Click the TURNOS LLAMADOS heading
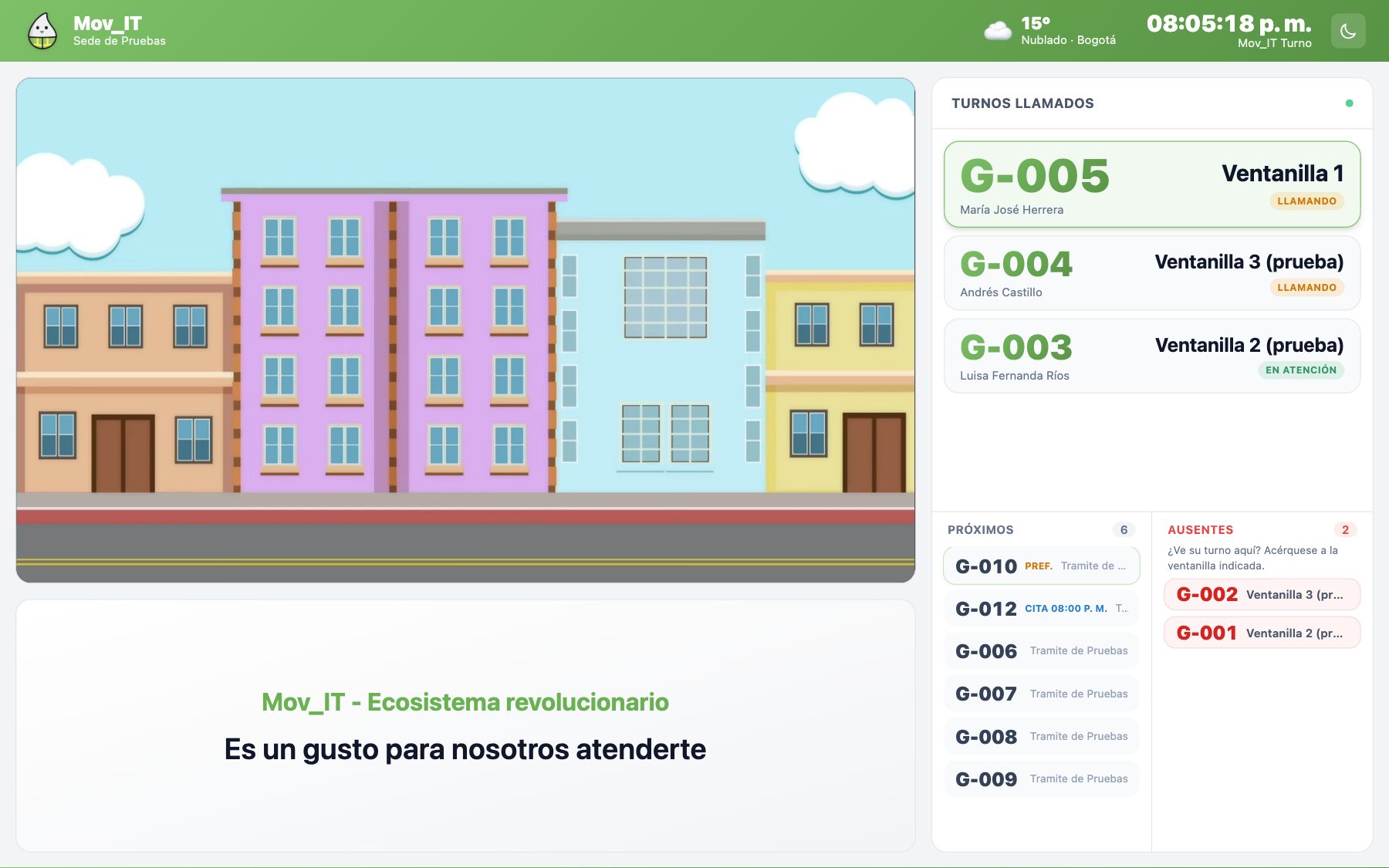The image size is (1389, 868). click(1022, 103)
